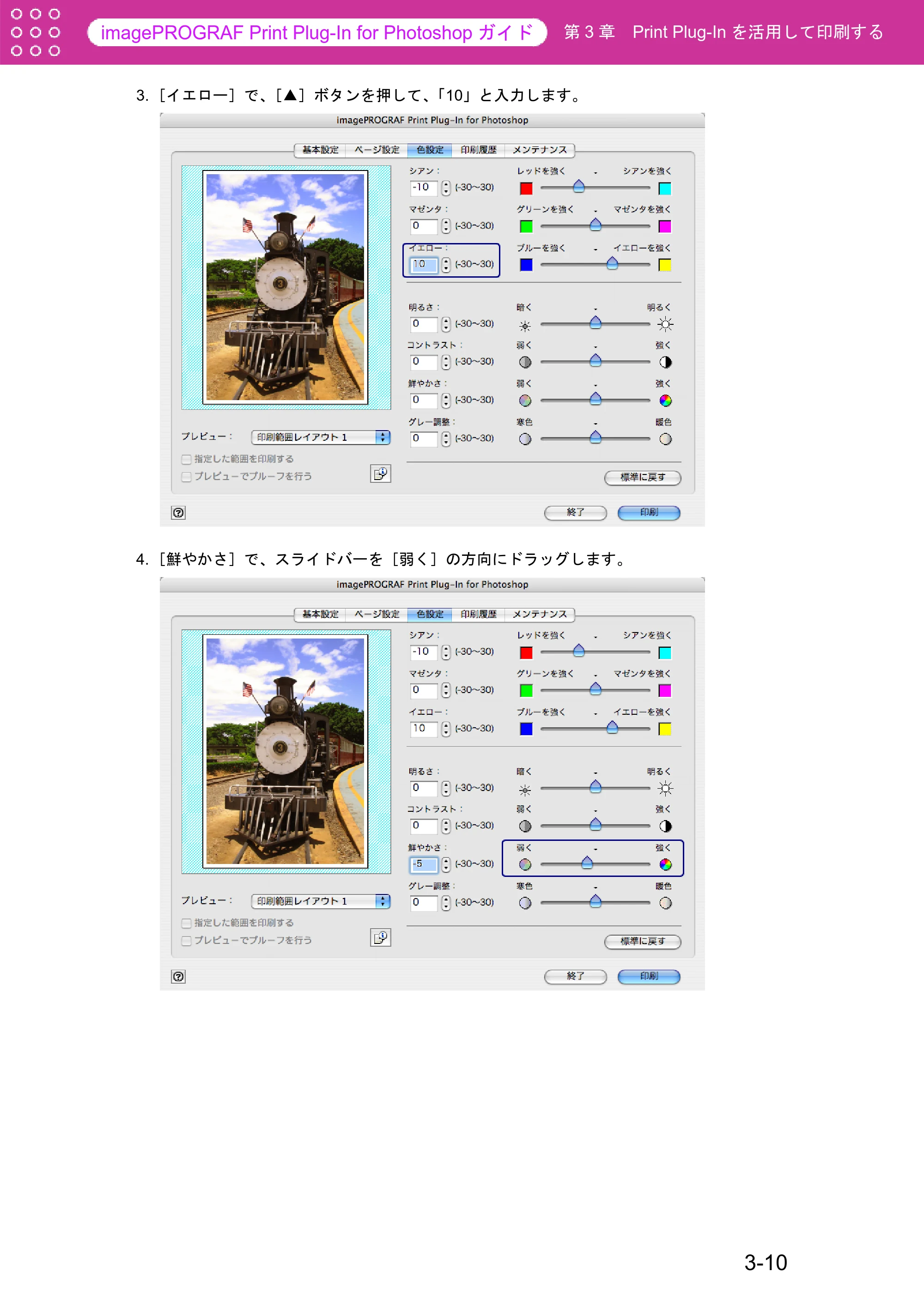Click the 鮮やかさ slider handle in lower dialog
Viewport: 924px width, 1308px height.
[x=587, y=863]
